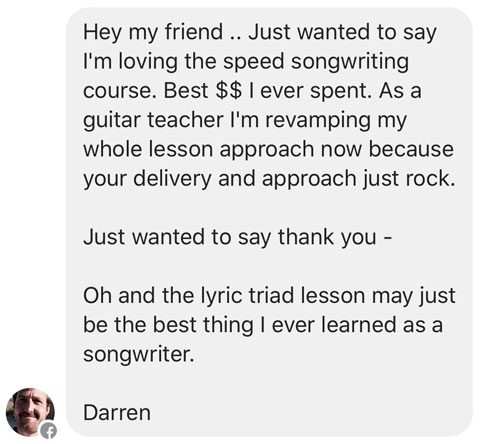The width and height of the screenshot is (480, 444).
Task: Click the words 'ever learned as a'
Action: pos(357,325)
